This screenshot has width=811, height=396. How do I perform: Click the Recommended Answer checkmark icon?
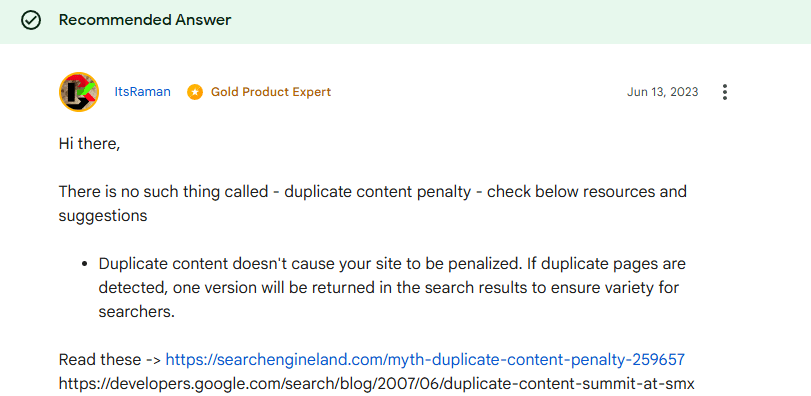click(31, 20)
